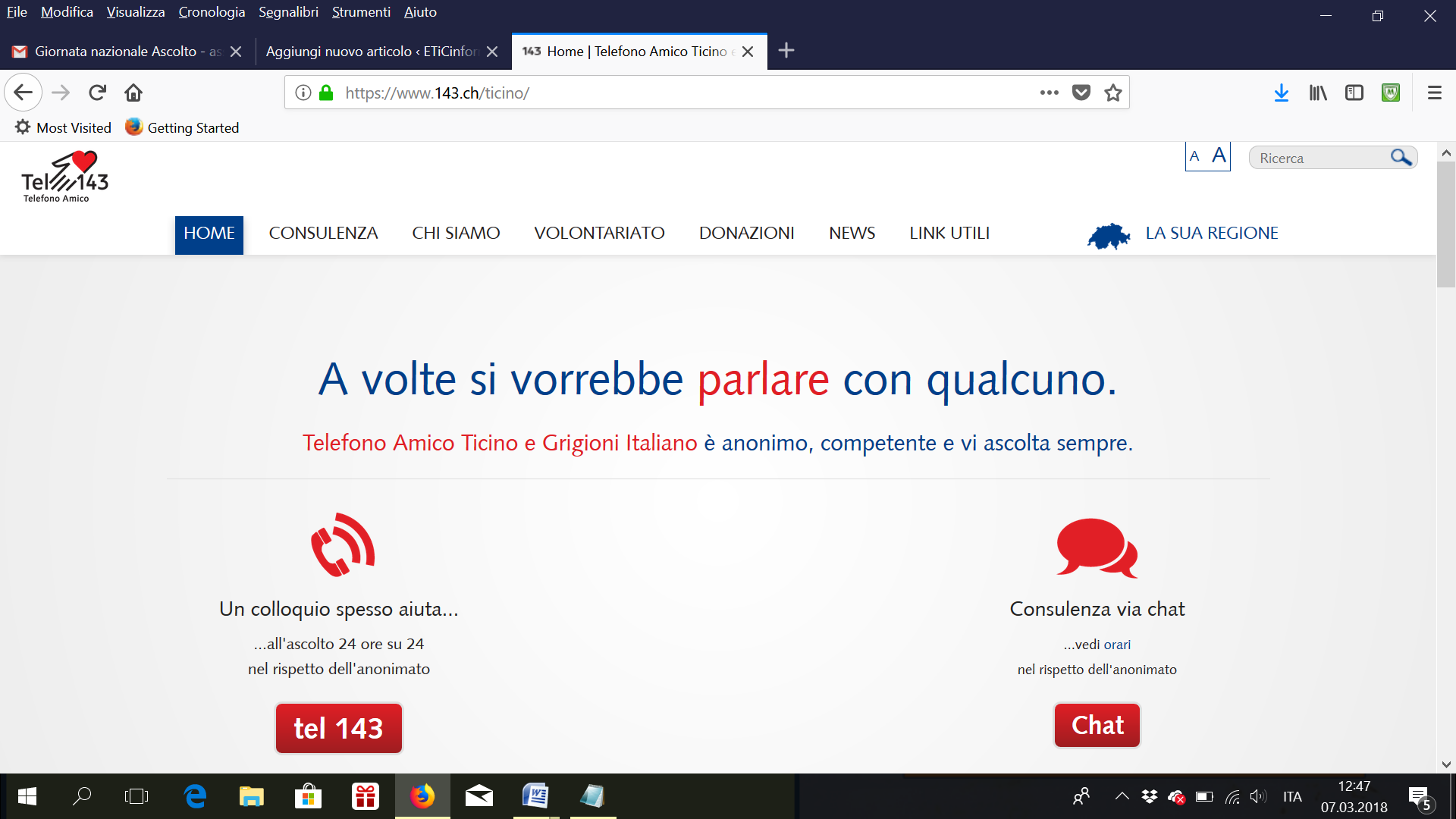Reload the page with the refresh icon

97,93
